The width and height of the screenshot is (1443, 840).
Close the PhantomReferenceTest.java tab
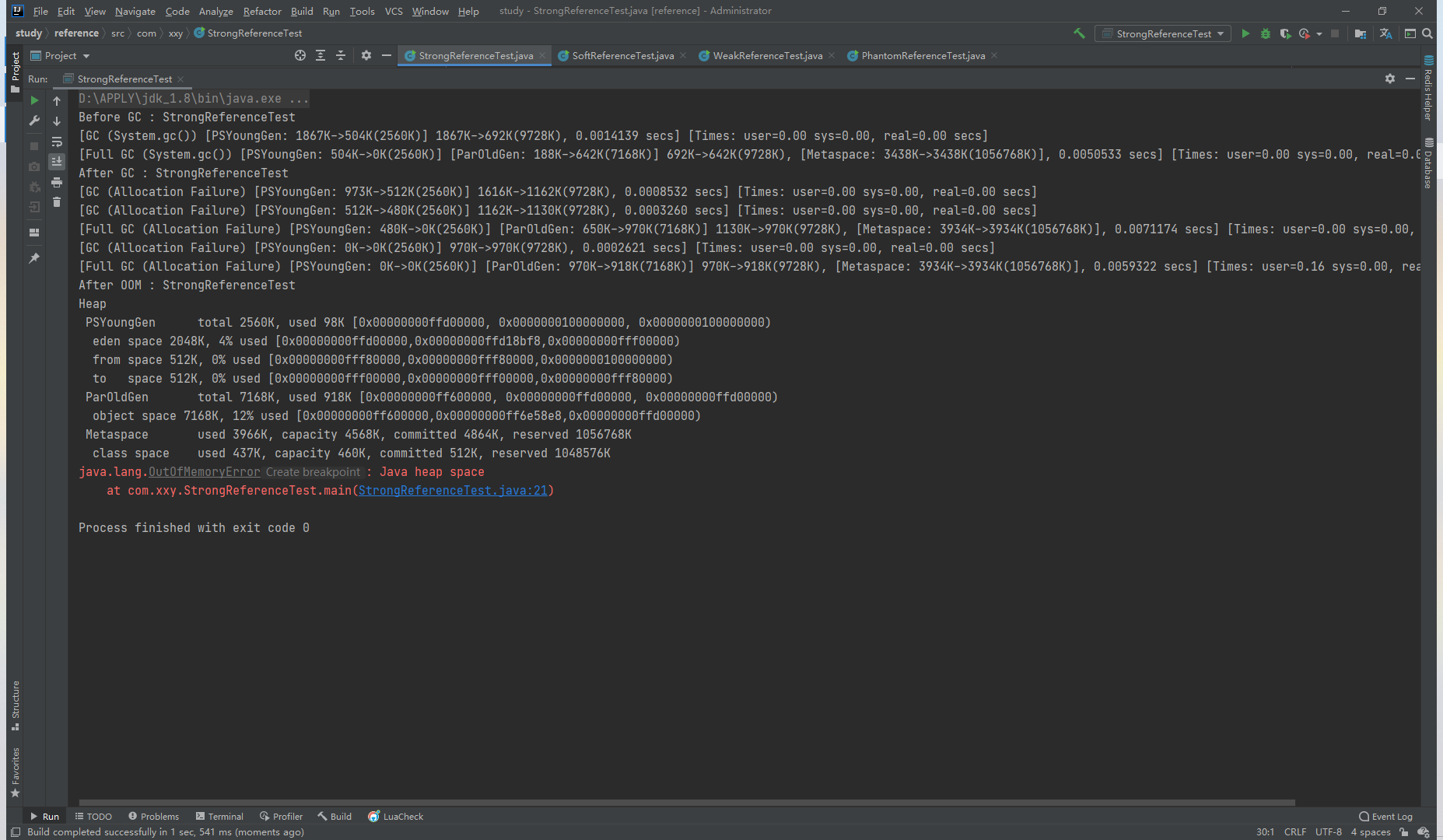click(x=994, y=55)
